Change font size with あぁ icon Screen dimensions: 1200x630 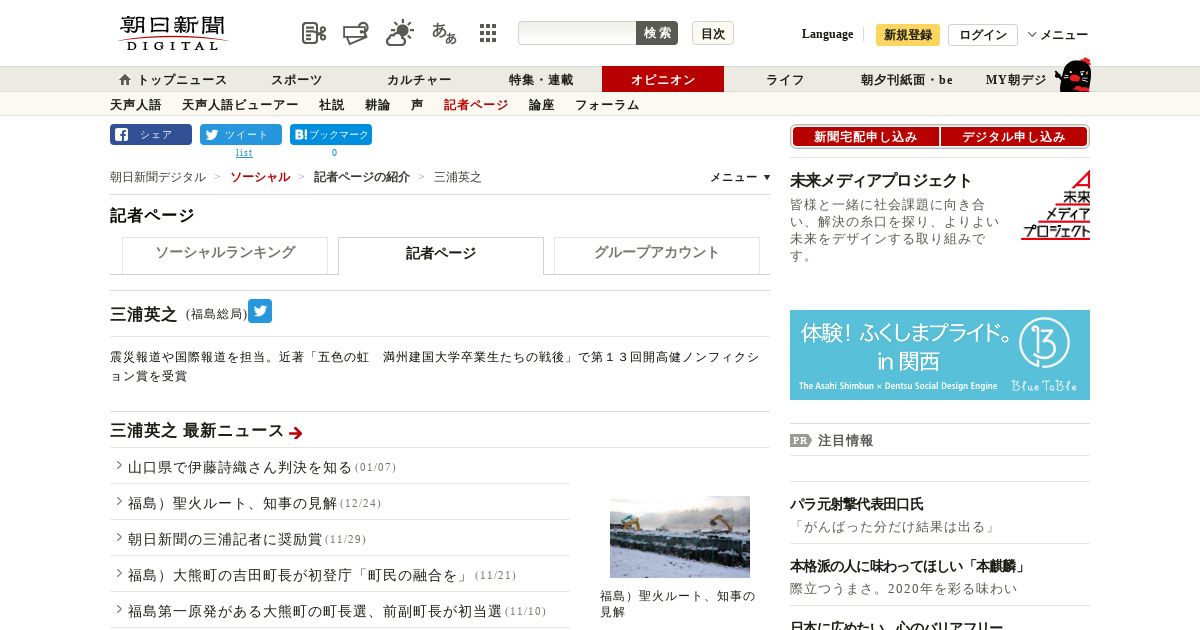point(444,33)
